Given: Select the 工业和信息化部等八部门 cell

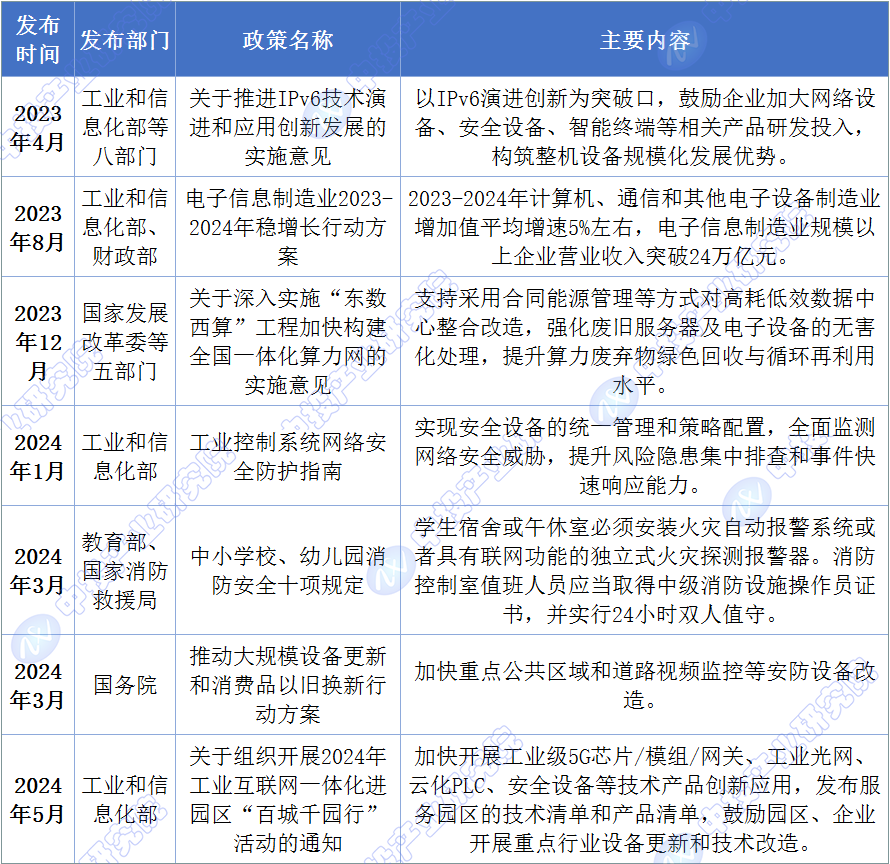Looking at the screenshot, I should [125, 128].
